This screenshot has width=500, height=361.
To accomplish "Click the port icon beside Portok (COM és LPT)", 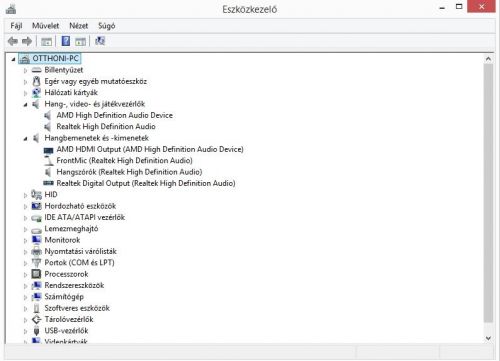I will coord(36,263).
